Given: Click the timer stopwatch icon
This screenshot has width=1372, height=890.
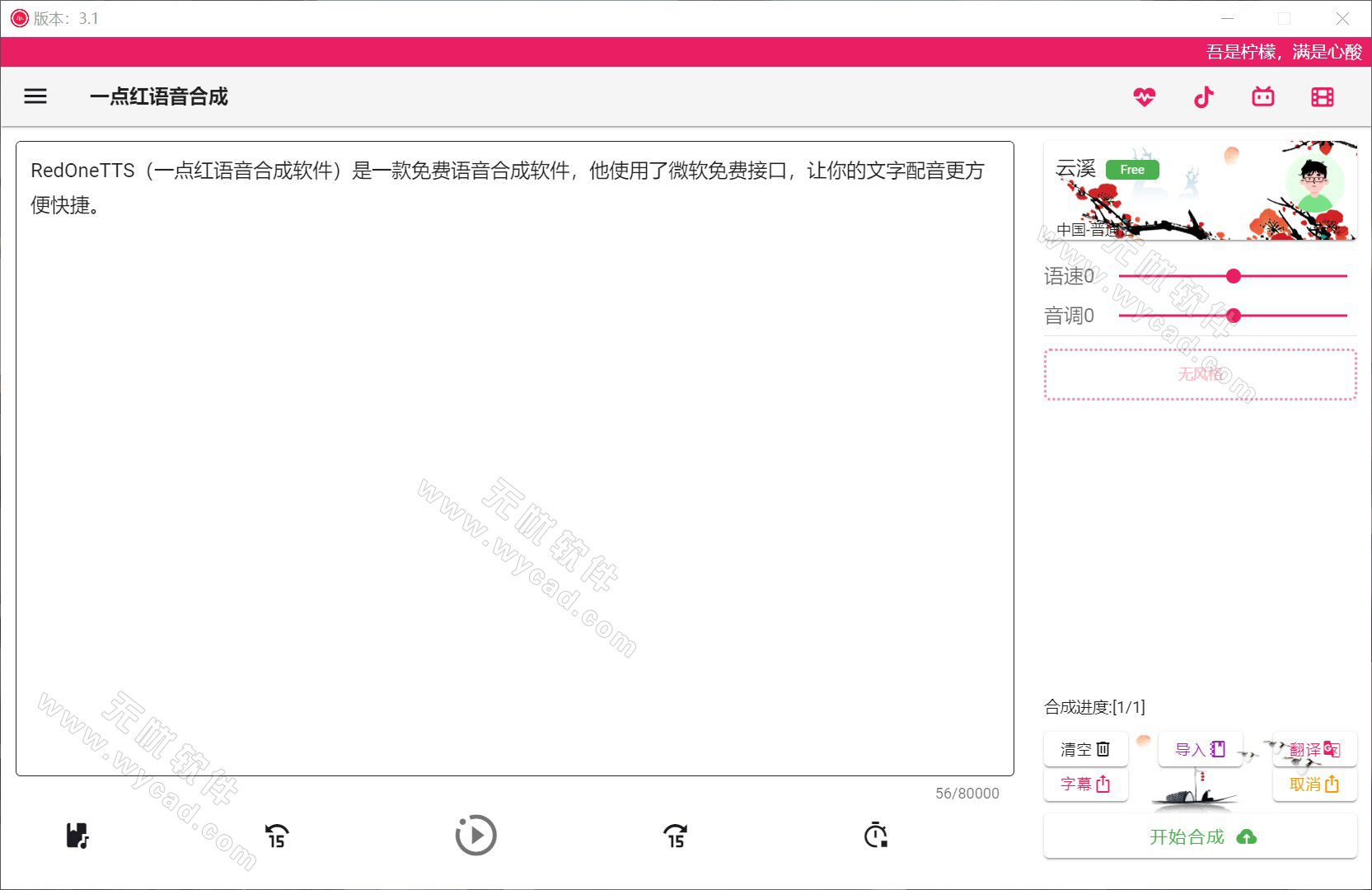Looking at the screenshot, I should [x=875, y=836].
